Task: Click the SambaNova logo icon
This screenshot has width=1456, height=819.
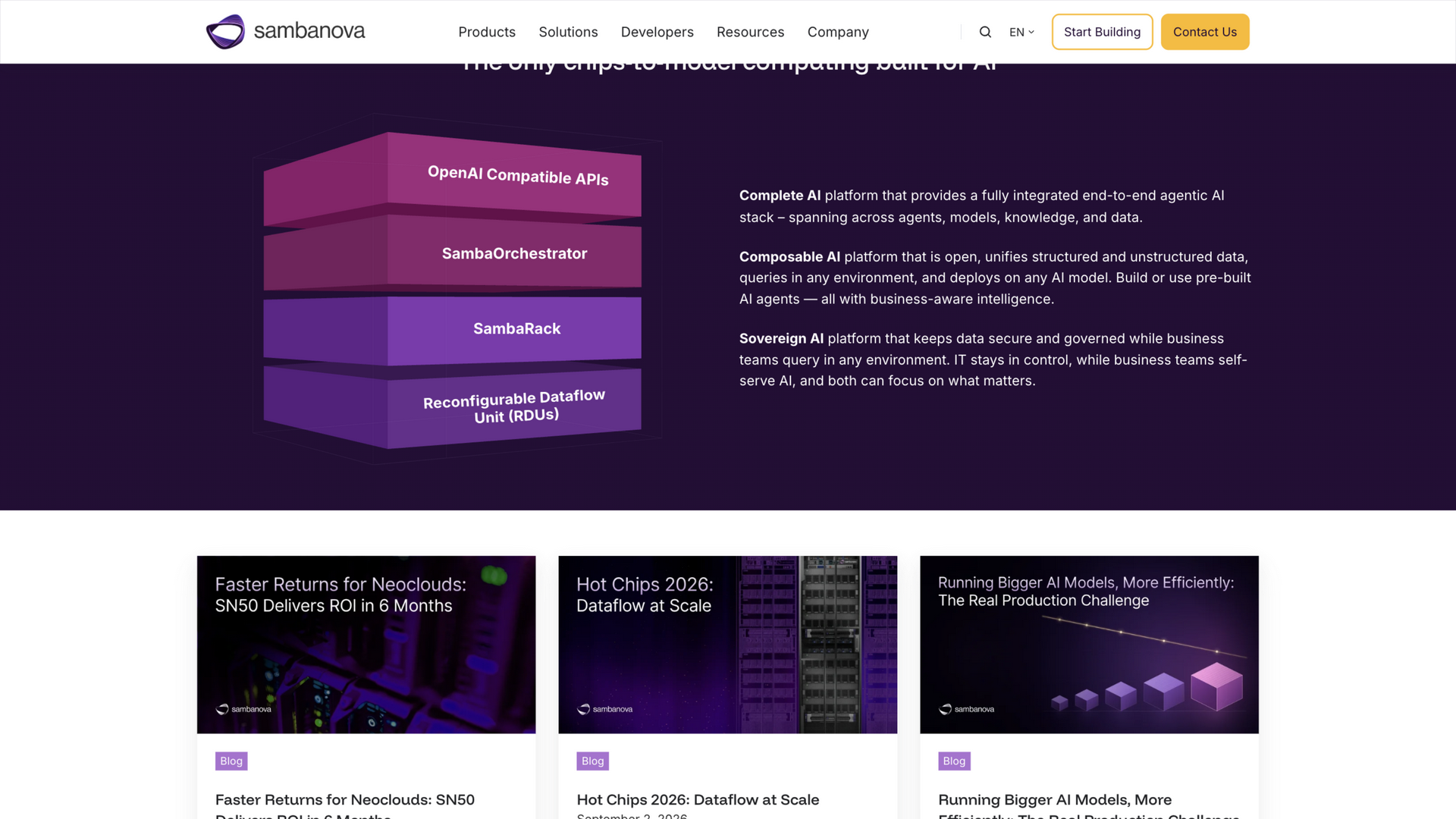Action: tap(225, 32)
